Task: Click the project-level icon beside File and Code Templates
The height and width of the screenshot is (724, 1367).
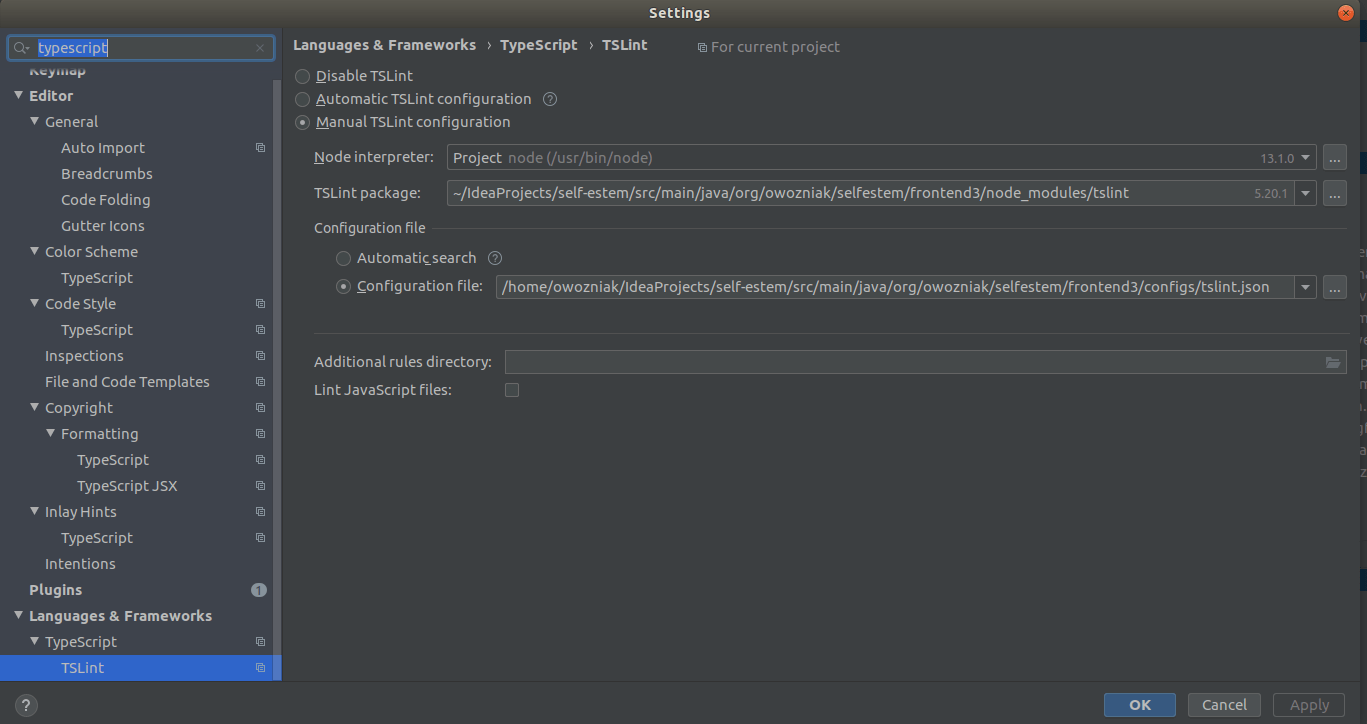Action: pos(260,382)
